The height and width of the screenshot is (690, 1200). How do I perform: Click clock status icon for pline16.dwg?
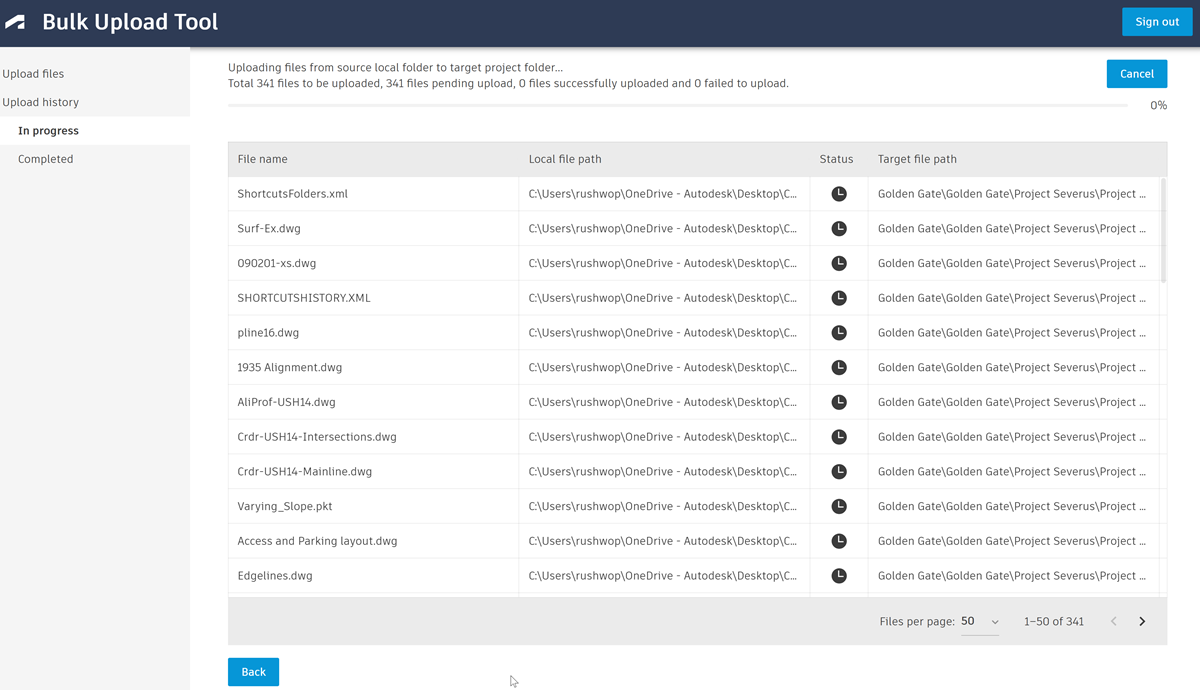[839, 333]
